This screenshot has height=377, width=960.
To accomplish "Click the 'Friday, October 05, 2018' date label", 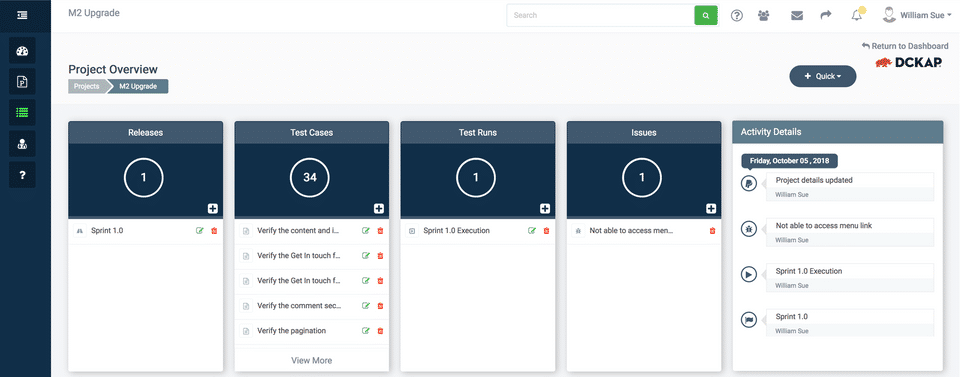I will [790, 161].
